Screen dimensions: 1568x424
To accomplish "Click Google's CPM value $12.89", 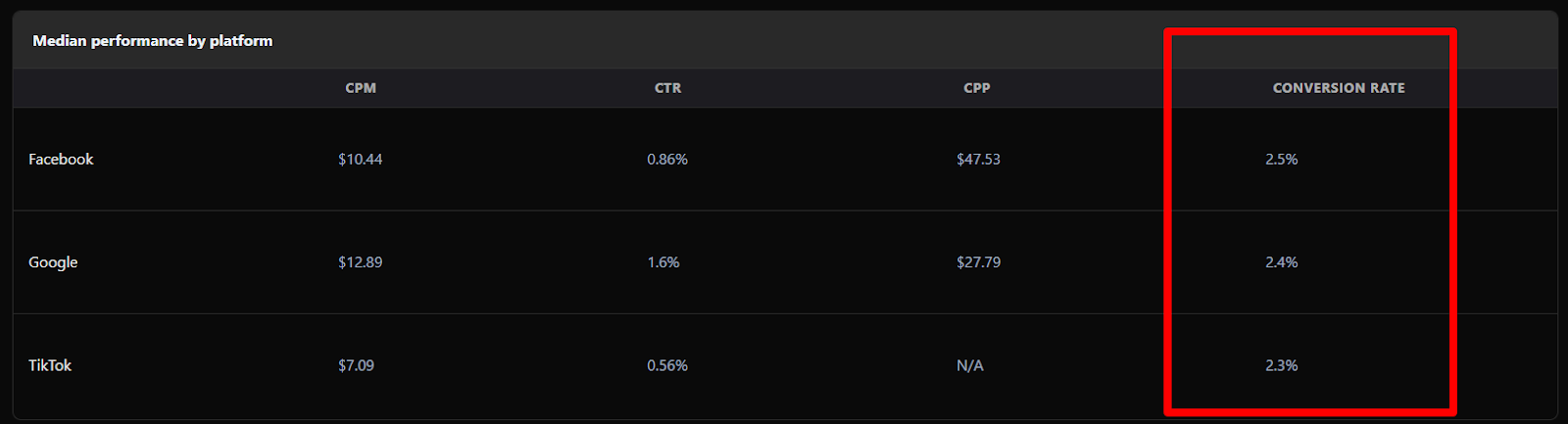I will (x=361, y=262).
